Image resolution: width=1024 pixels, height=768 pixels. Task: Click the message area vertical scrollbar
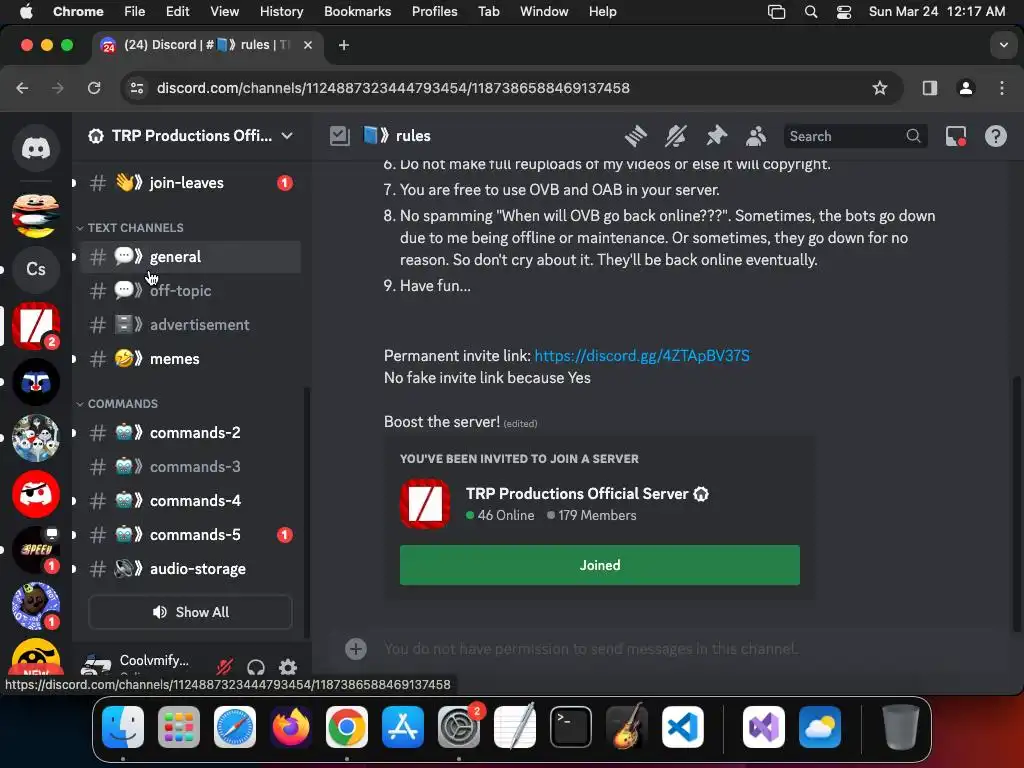click(1016, 504)
